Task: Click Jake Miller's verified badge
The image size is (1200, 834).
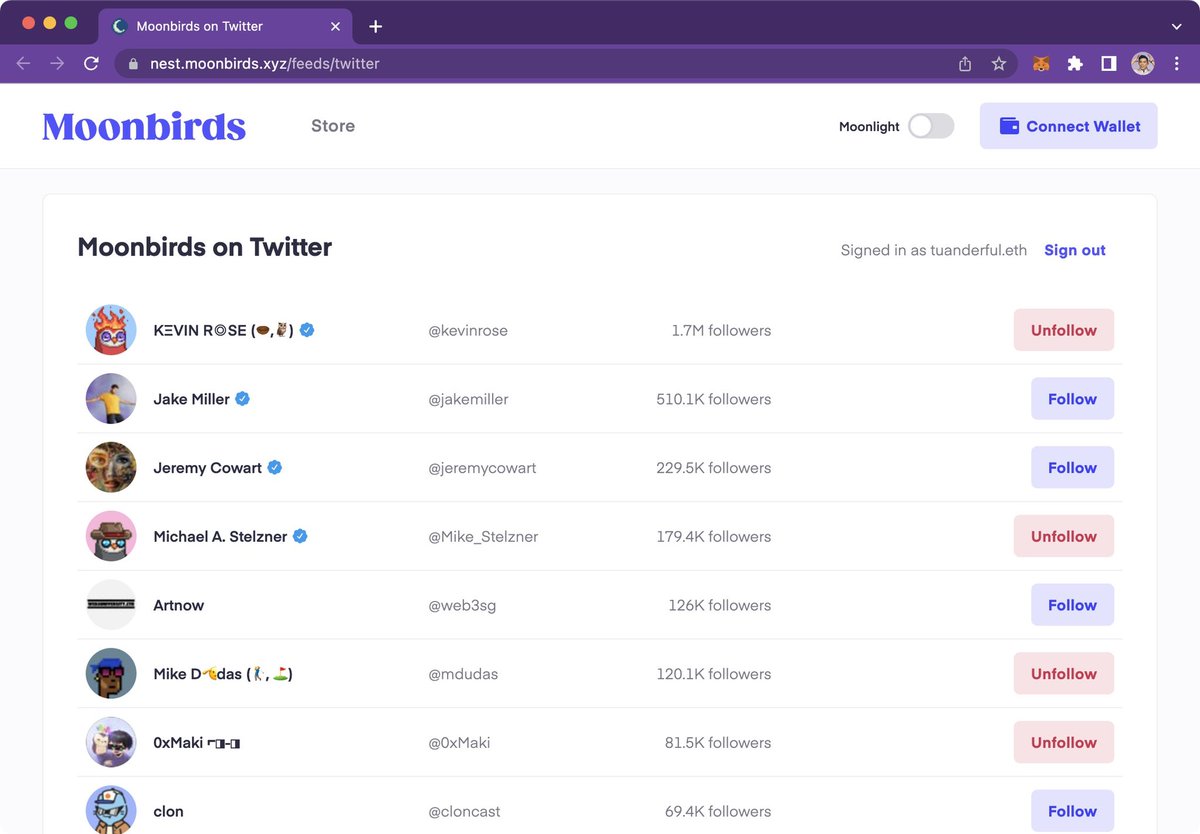Action: (x=242, y=399)
